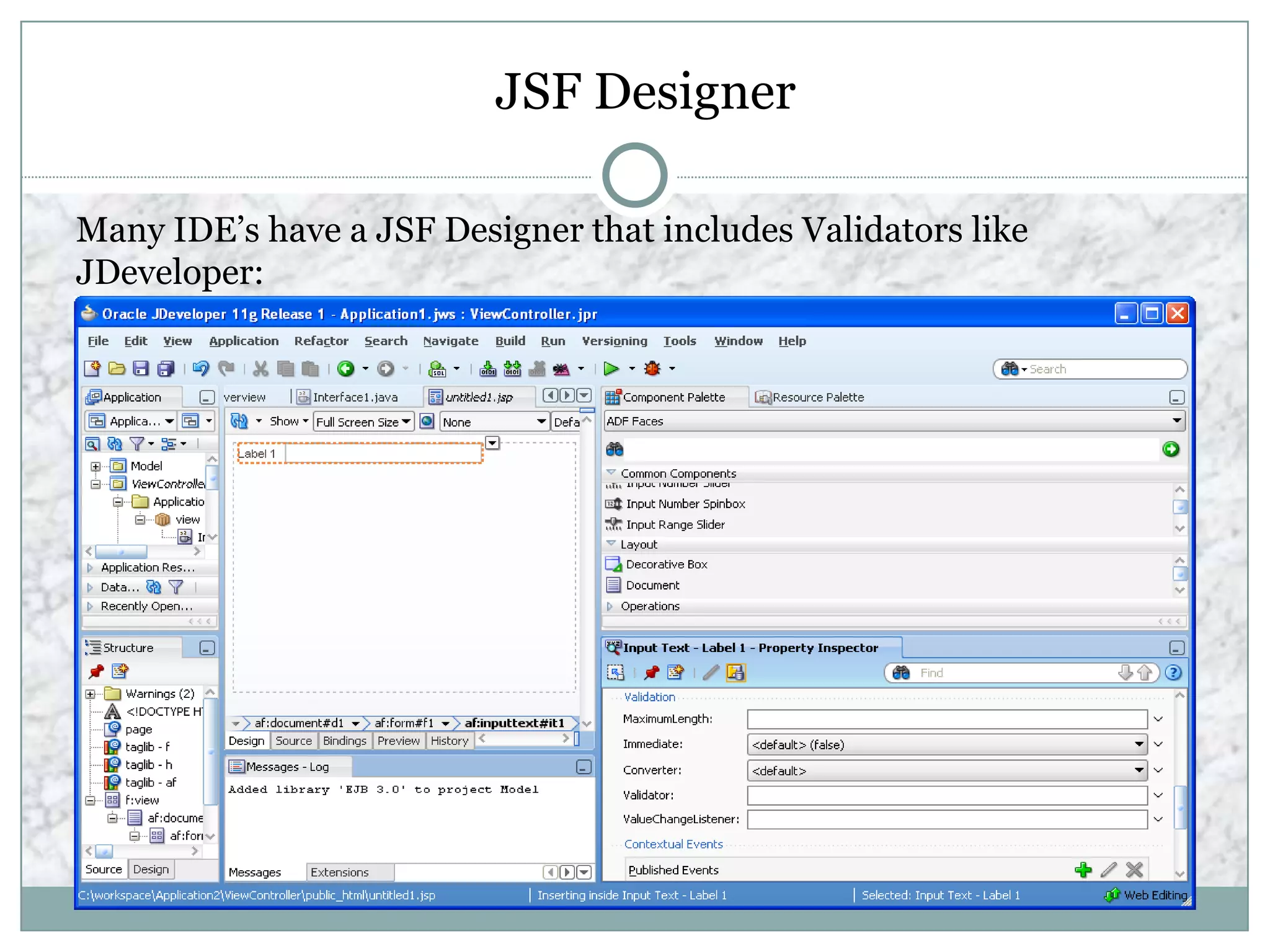Click the Undo arrow icon
The image size is (1270, 952).
201,369
